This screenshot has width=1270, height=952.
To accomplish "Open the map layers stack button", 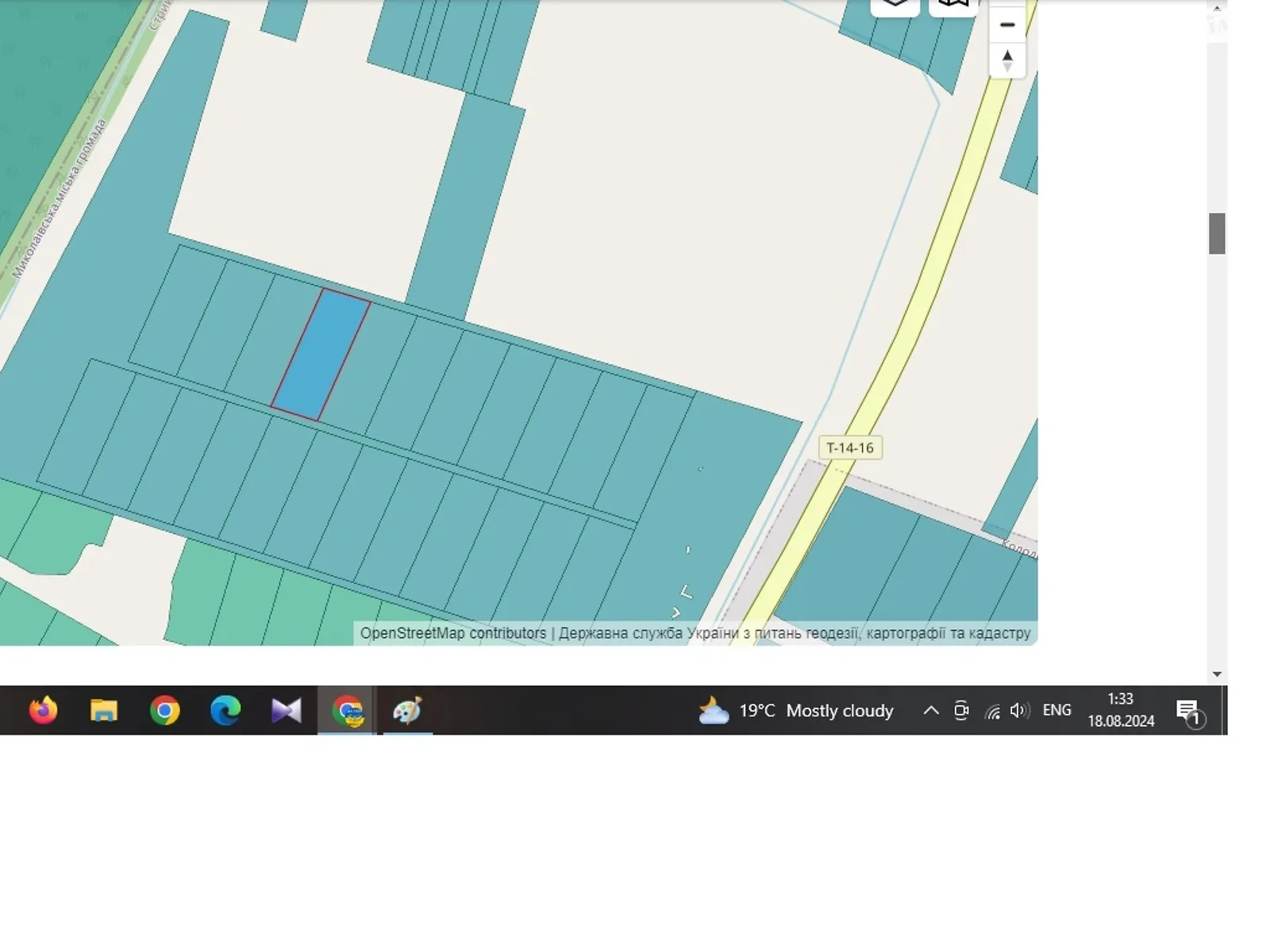I will pos(895,6).
